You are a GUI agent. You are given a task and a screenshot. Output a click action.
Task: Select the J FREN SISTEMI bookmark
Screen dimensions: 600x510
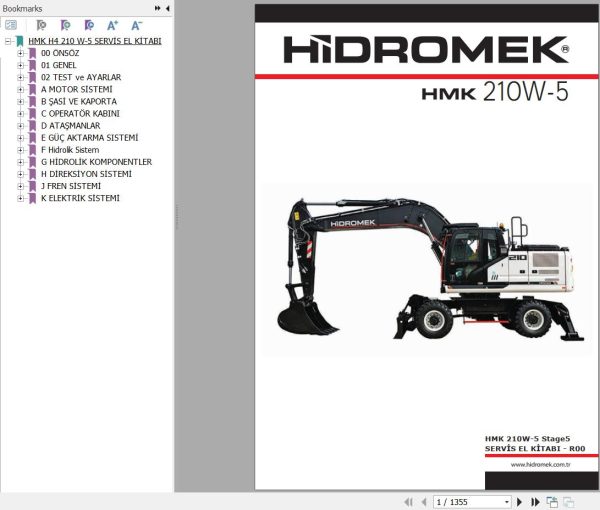tap(71, 186)
